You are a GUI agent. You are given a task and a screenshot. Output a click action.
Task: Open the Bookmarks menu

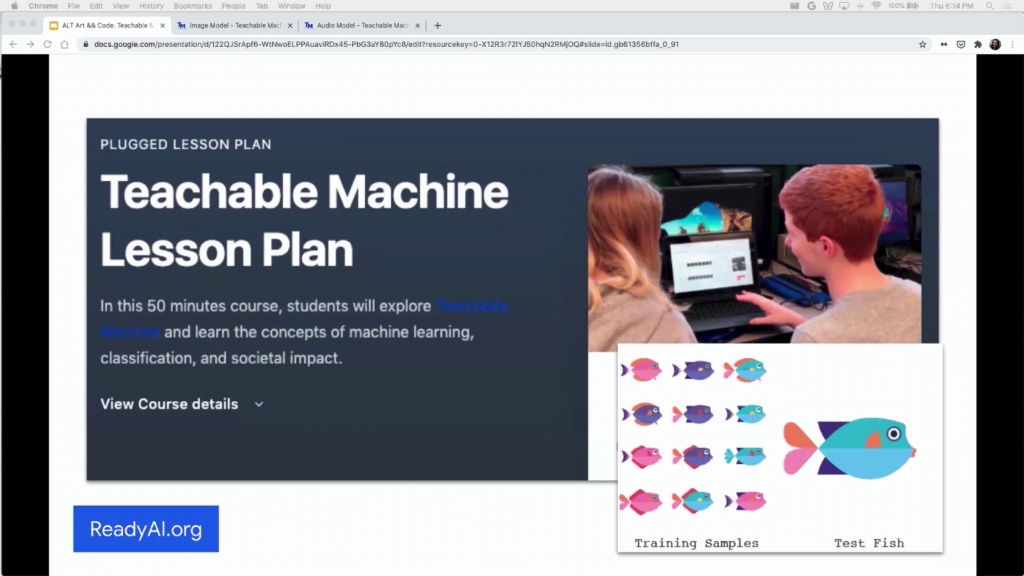193,6
